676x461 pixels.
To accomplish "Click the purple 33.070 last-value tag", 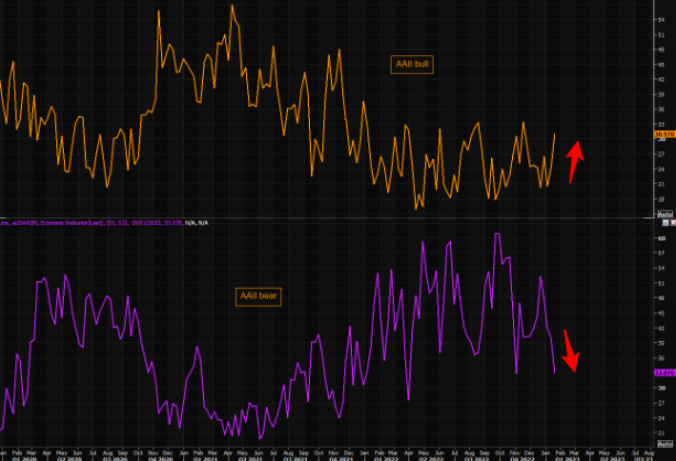I will tap(665, 373).
